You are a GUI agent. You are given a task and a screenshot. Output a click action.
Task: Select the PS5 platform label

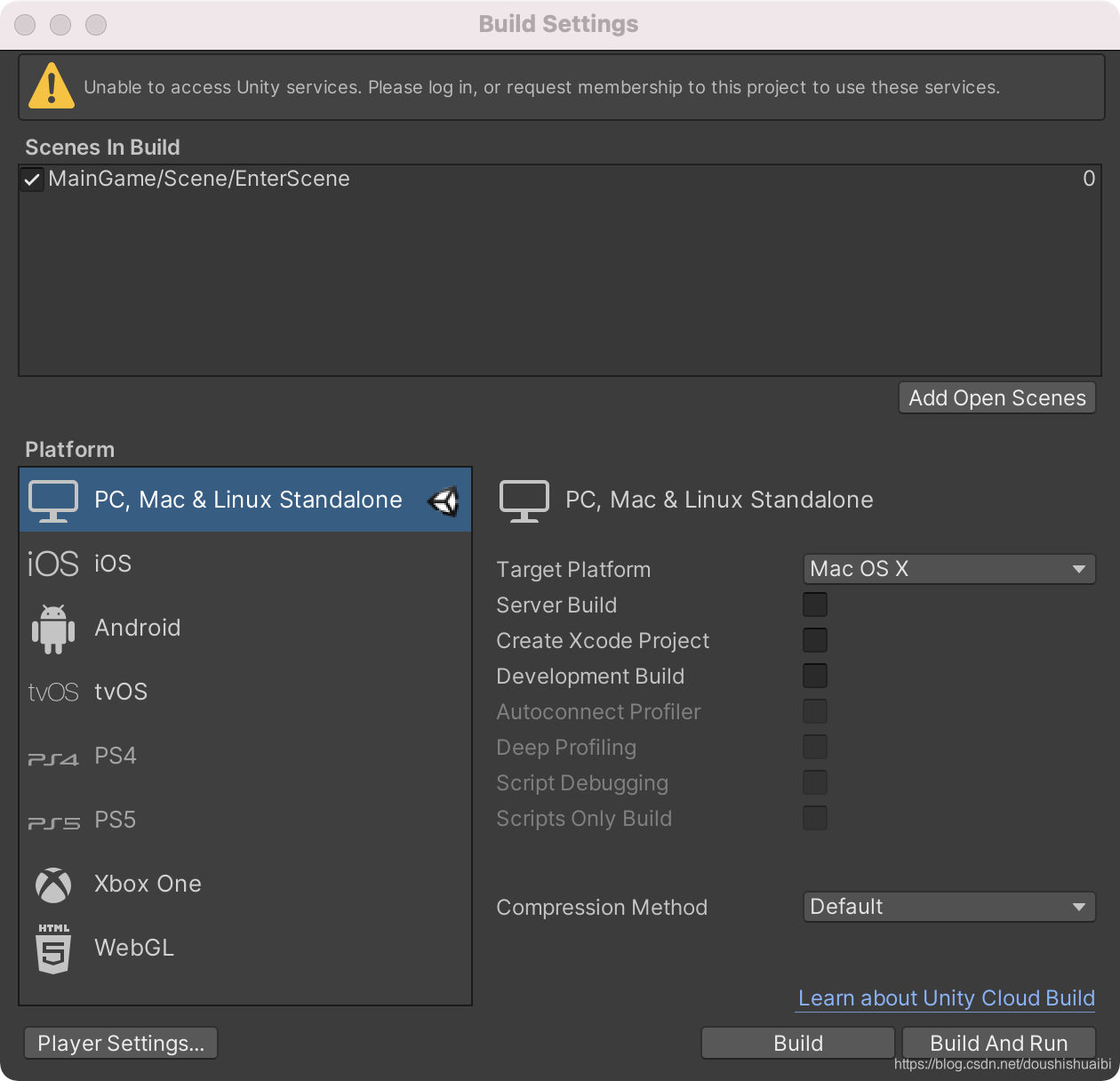(116, 820)
